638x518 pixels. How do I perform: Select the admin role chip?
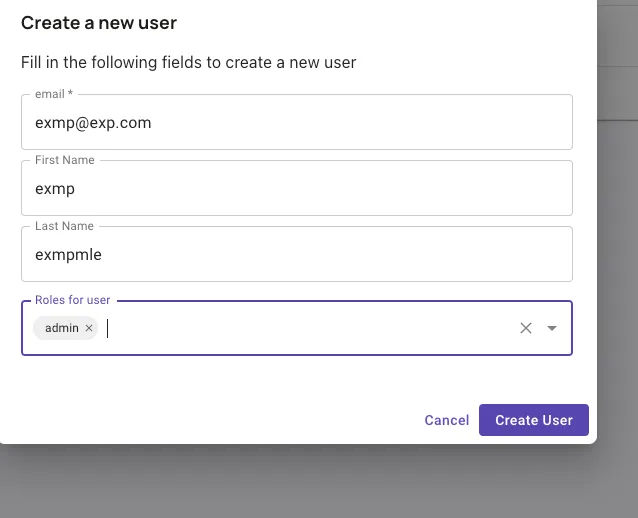(x=61, y=328)
